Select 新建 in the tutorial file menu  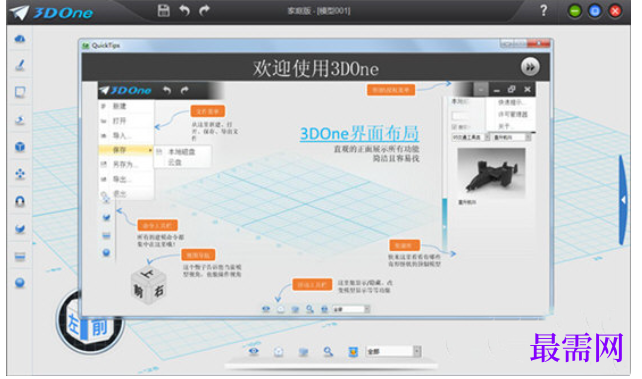126,106
